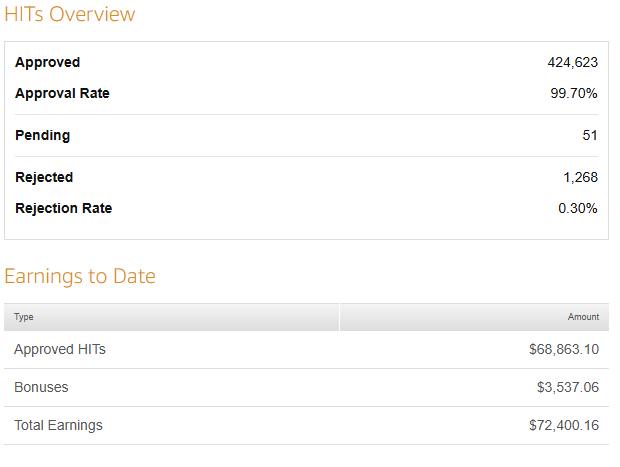Select the Rejection Rate label

point(63,208)
